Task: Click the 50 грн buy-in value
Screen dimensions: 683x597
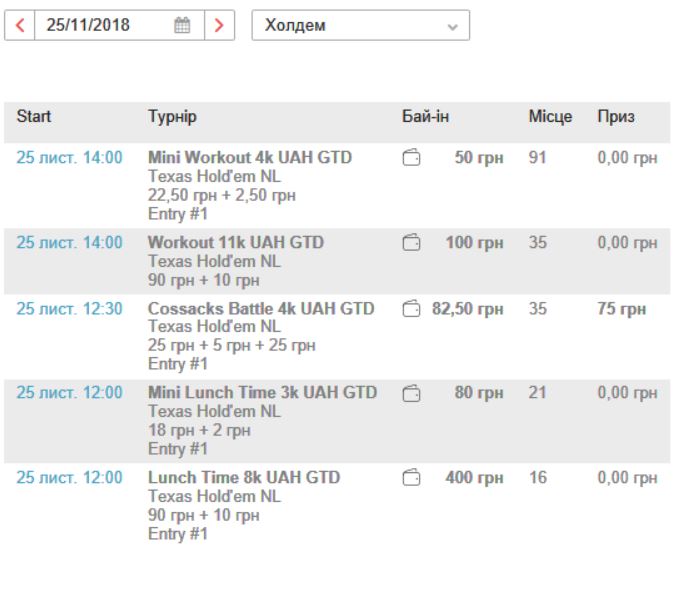Action: [479, 157]
